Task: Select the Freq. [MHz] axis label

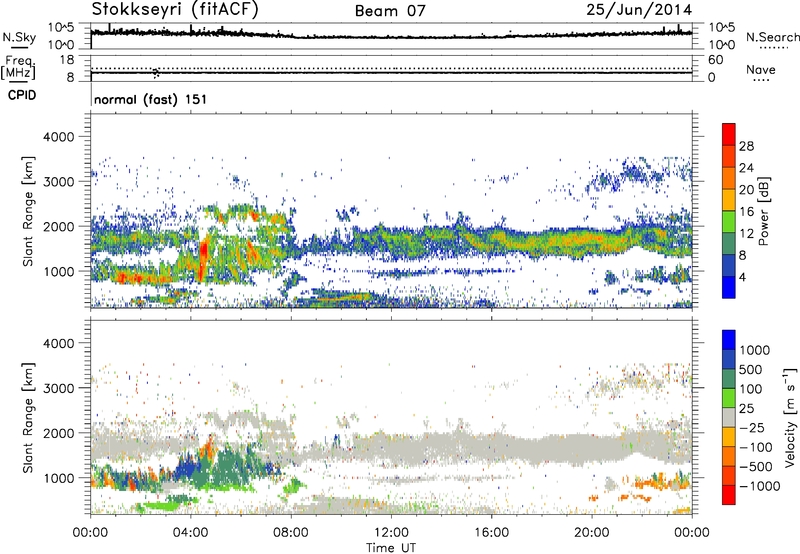Action: (19, 68)
